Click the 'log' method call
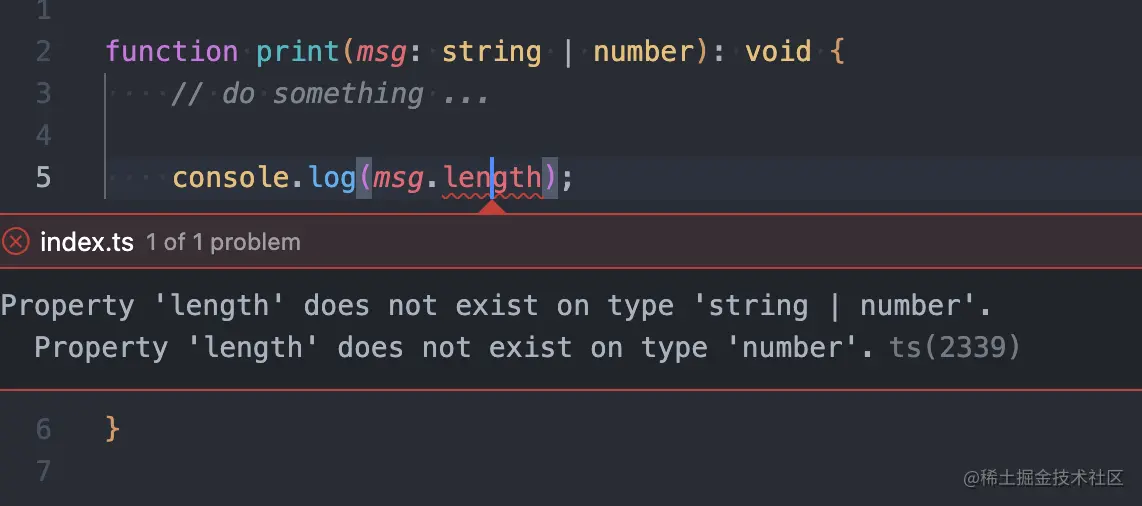Viewport: 1142px width, 506px height. (x=331, y=178)
